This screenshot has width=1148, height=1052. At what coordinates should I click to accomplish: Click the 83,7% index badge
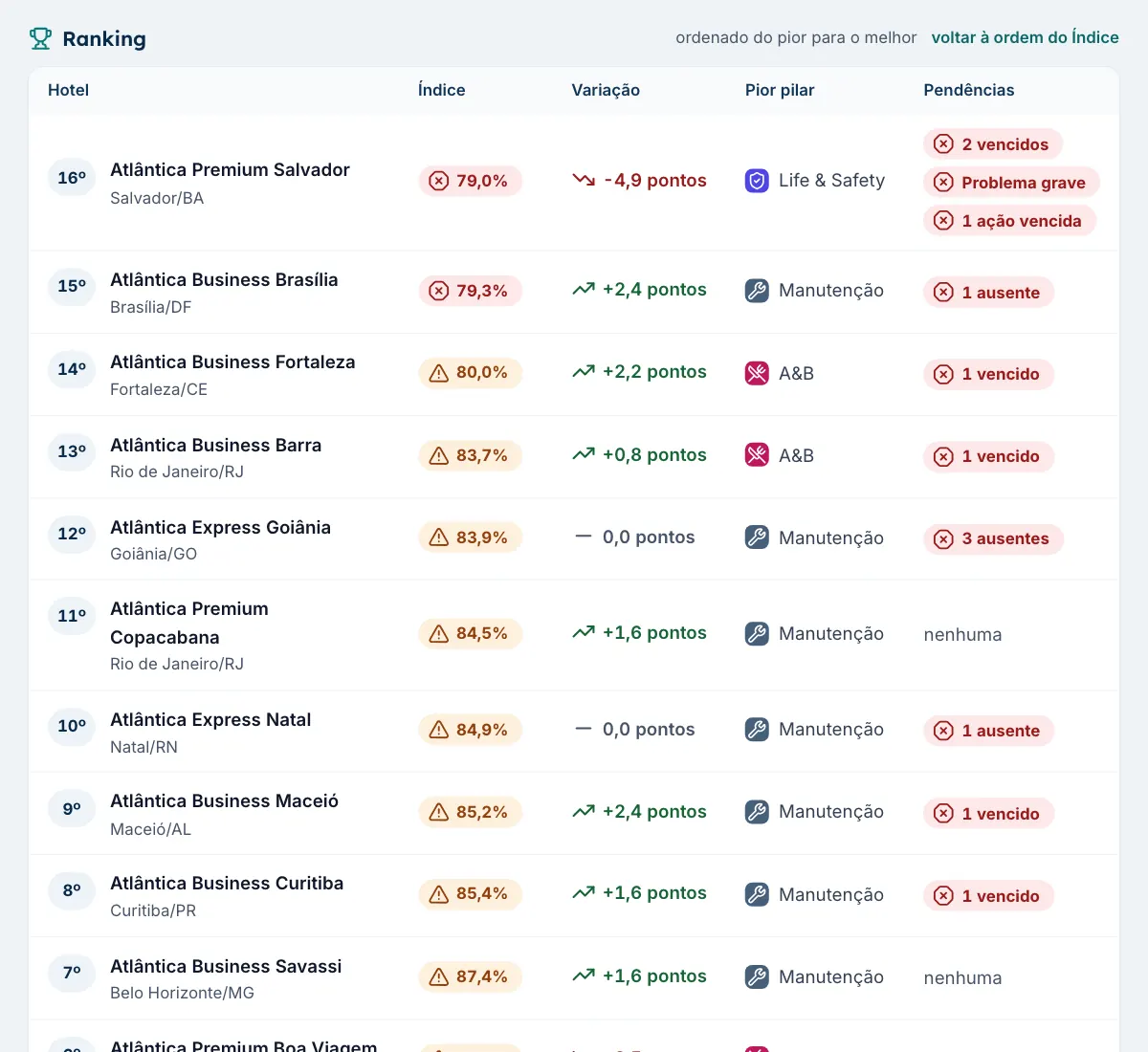point(470,455)
